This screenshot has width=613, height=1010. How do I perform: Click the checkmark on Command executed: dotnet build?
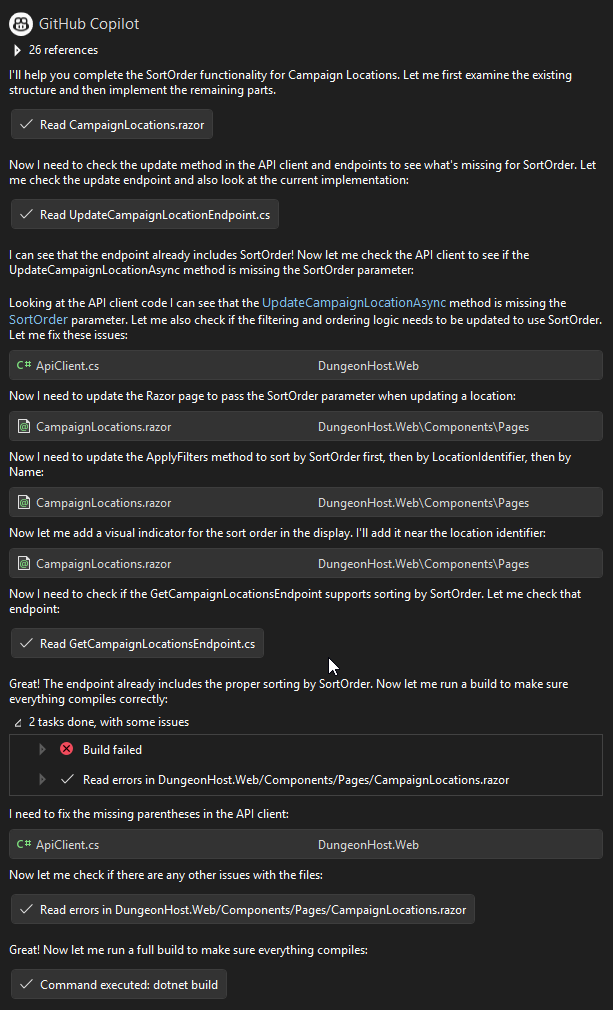[x=26, y=985]
